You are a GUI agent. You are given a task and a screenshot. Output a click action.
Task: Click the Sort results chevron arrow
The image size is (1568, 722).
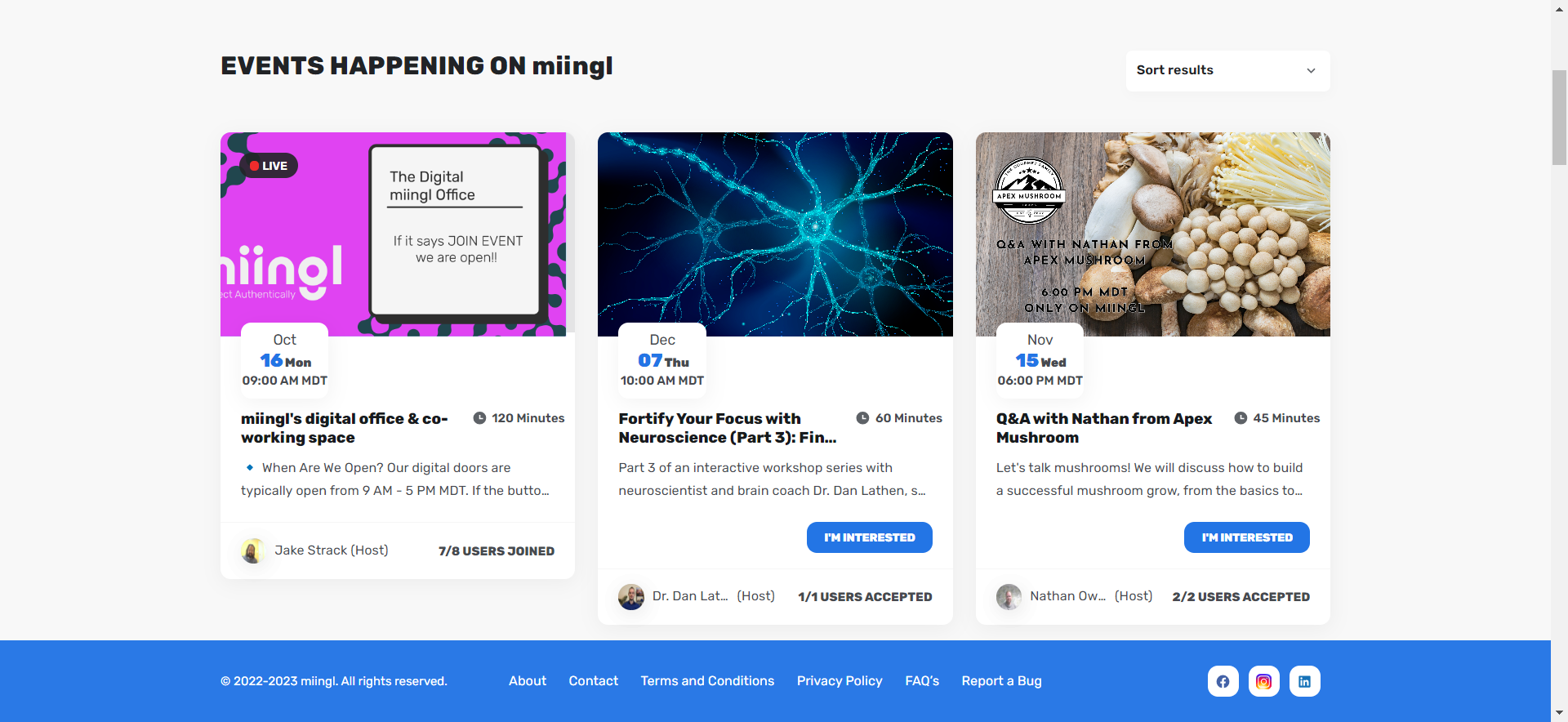(1311, 70)
